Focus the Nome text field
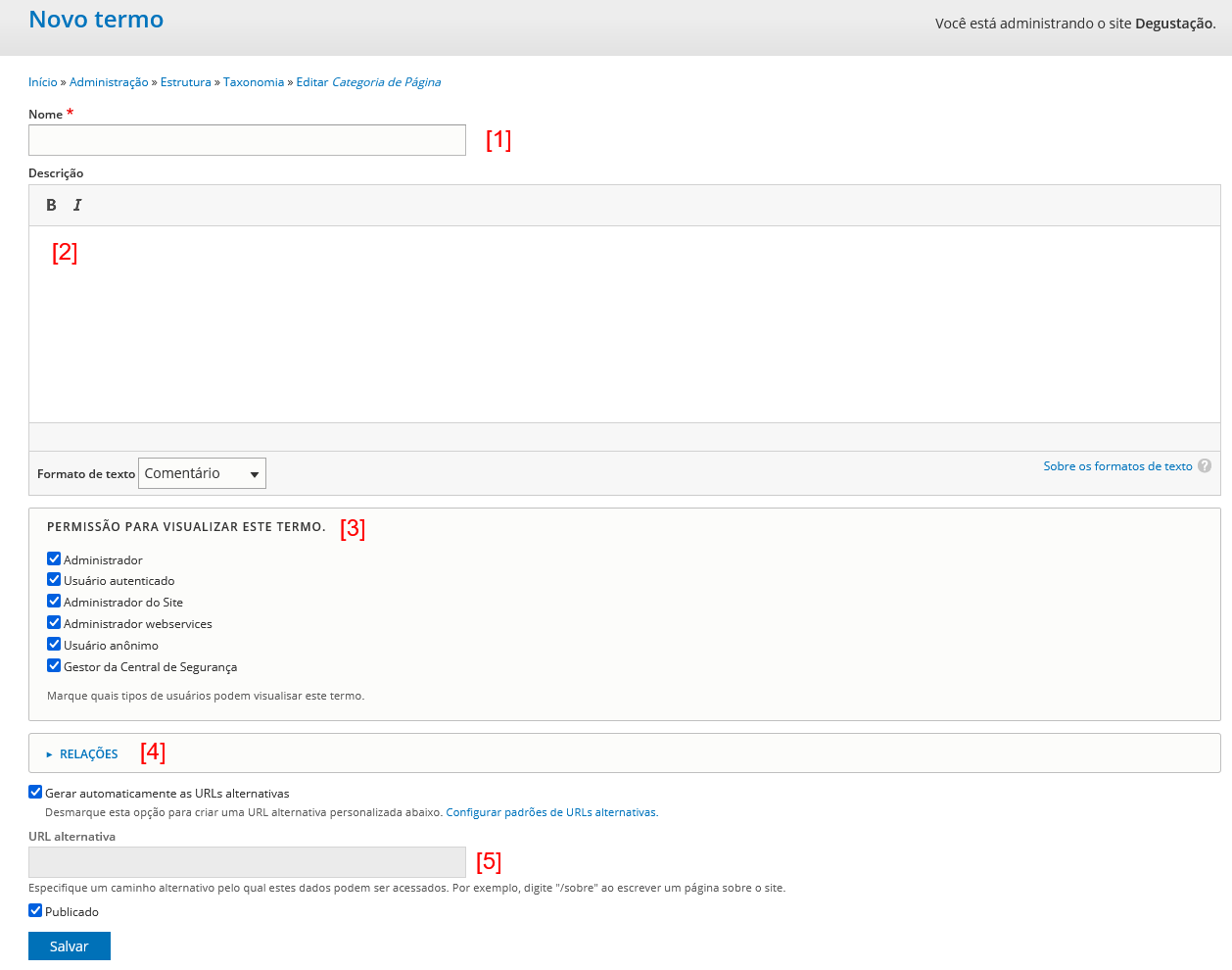1232x970 pixels. click(247, 140)
